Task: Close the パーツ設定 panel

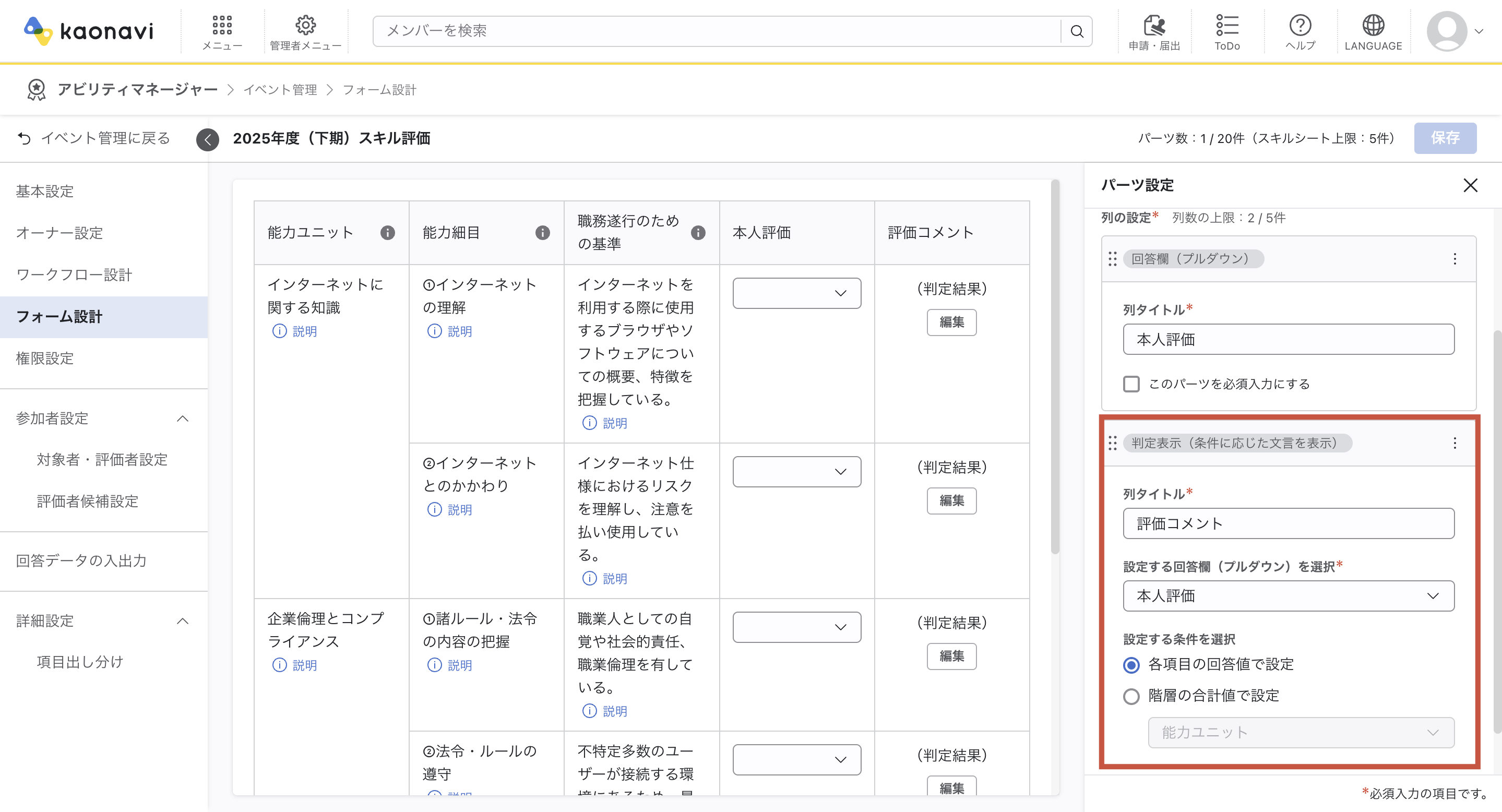Action: pos(1471,185)
